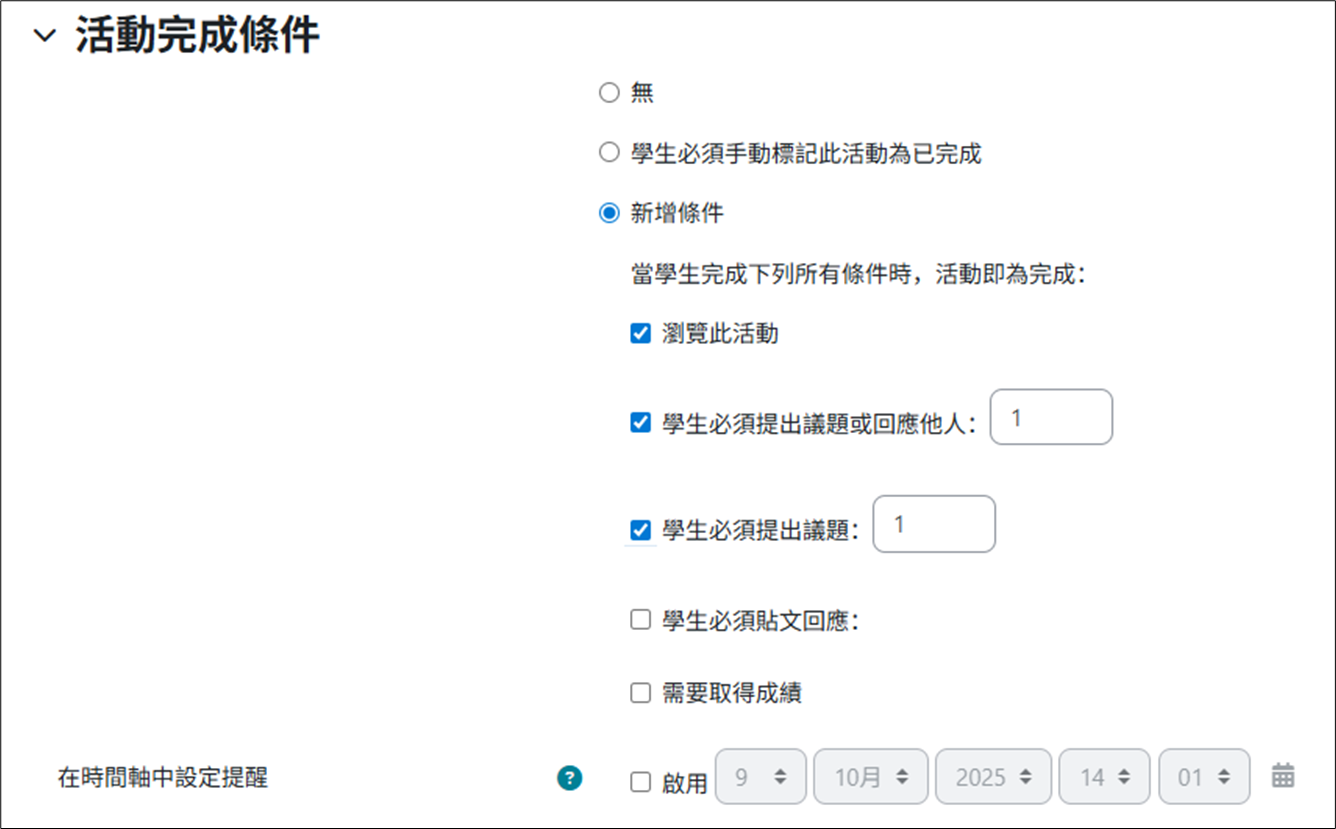Image resolution: width=1336 pixels, height=829 pixels.
Task: Uncheck the 學生必須提出議題 checkbox
Action: click(x=641, y=530)
